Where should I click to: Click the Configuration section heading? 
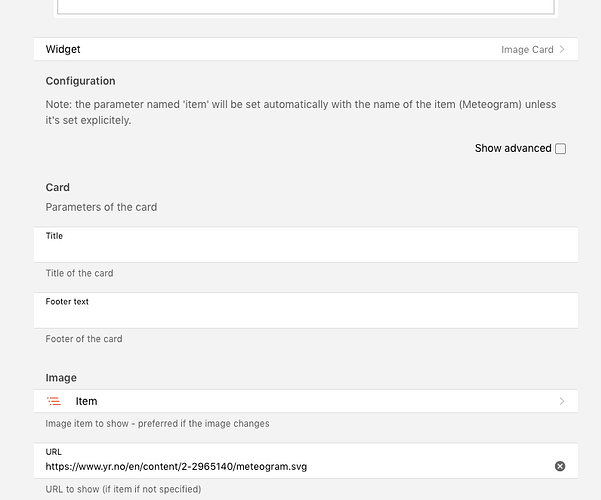80,81
